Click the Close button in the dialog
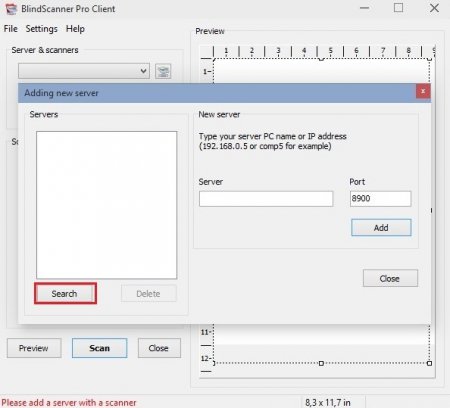 point(390,278)
